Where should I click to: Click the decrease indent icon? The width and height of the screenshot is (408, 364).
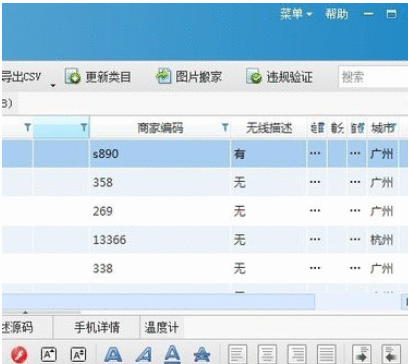pos(391,354)
